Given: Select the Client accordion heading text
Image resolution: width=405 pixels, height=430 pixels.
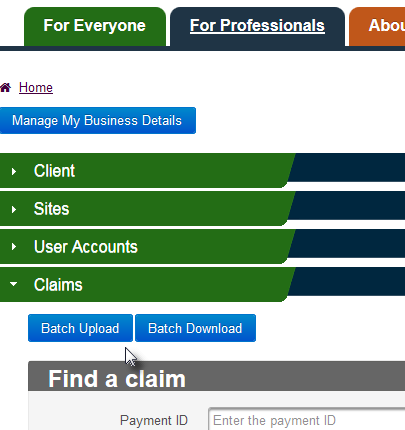Looking at the screenshot, I should click(54, 171).
